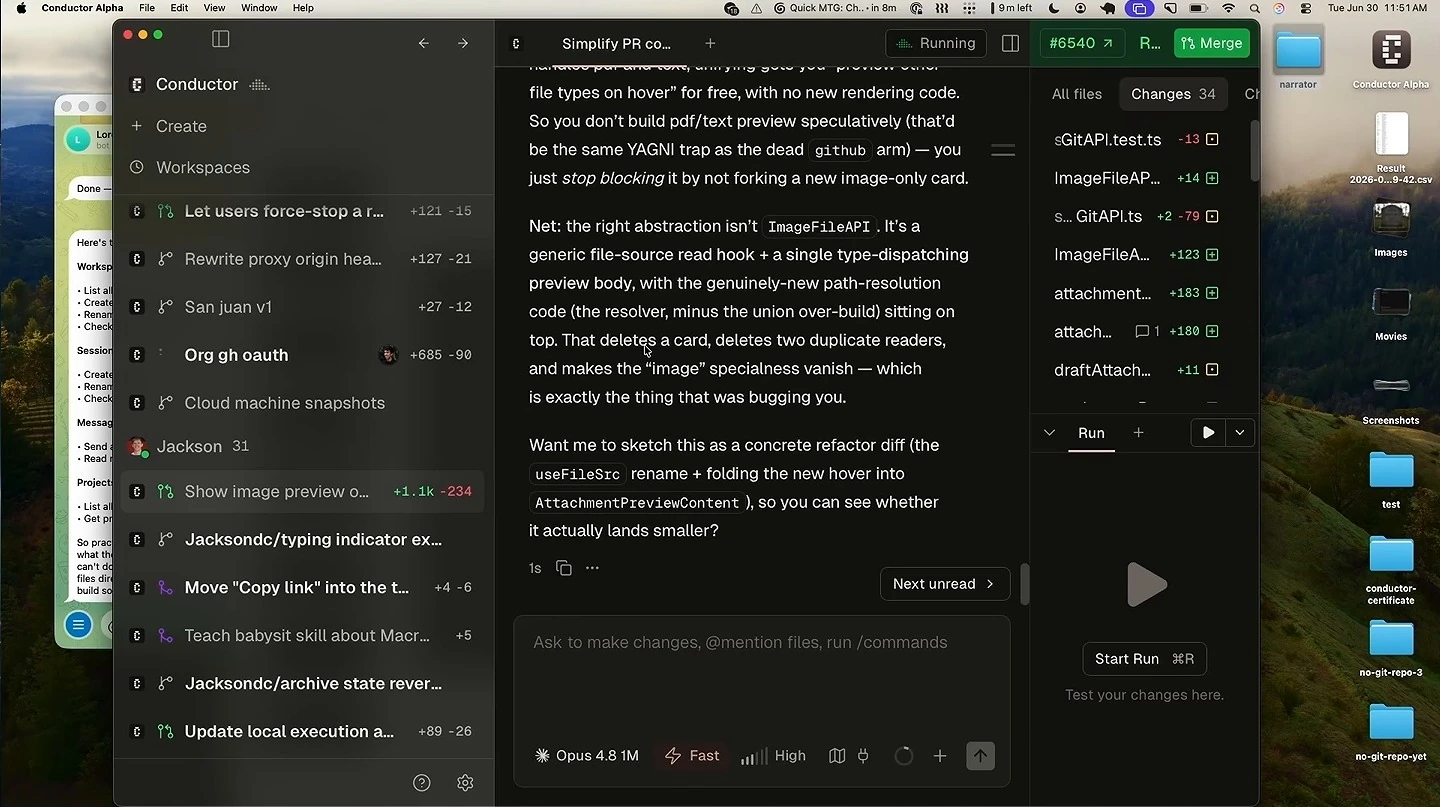Screen dimensions: 1440x807
Task: Open the ImageFileAP... +14 file row
Action: (1137, 178)
